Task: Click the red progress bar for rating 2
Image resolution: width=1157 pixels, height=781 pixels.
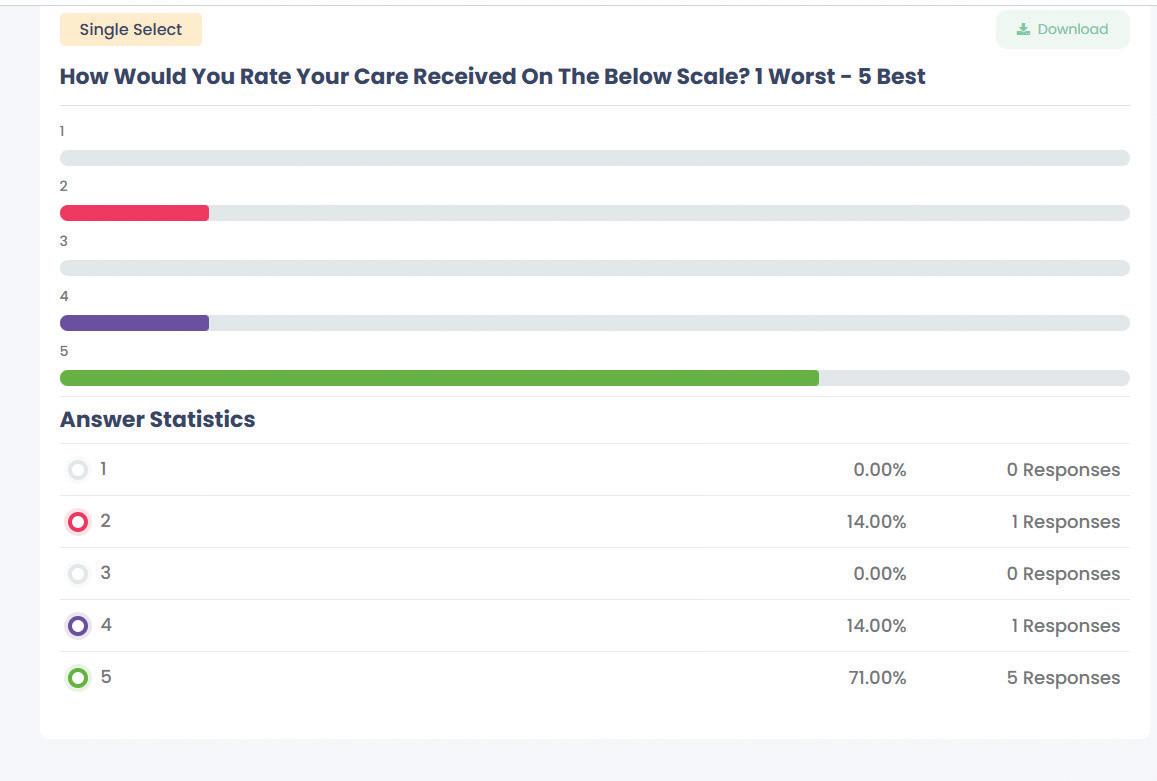Action: [134, 213]
